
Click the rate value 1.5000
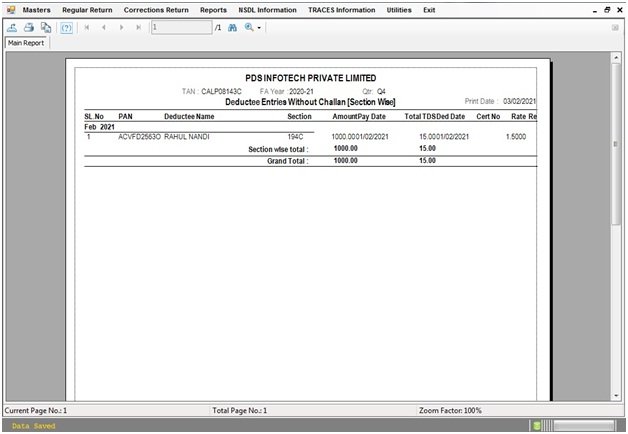point(516,137)
